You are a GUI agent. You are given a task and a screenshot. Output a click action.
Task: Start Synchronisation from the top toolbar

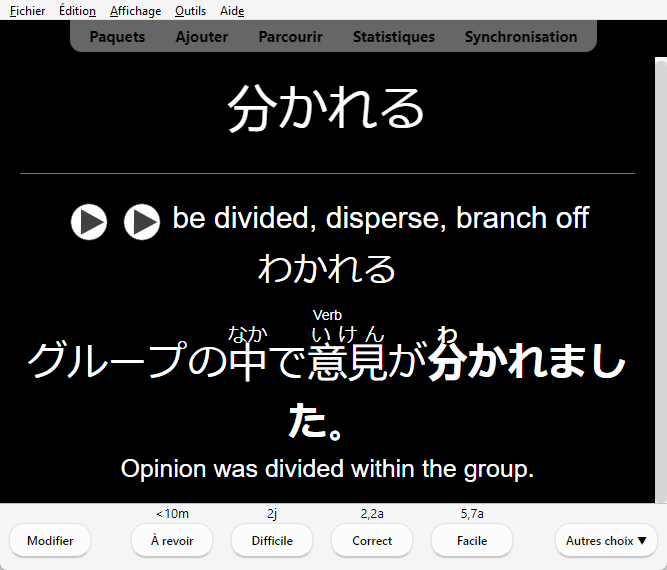point(520,37)
